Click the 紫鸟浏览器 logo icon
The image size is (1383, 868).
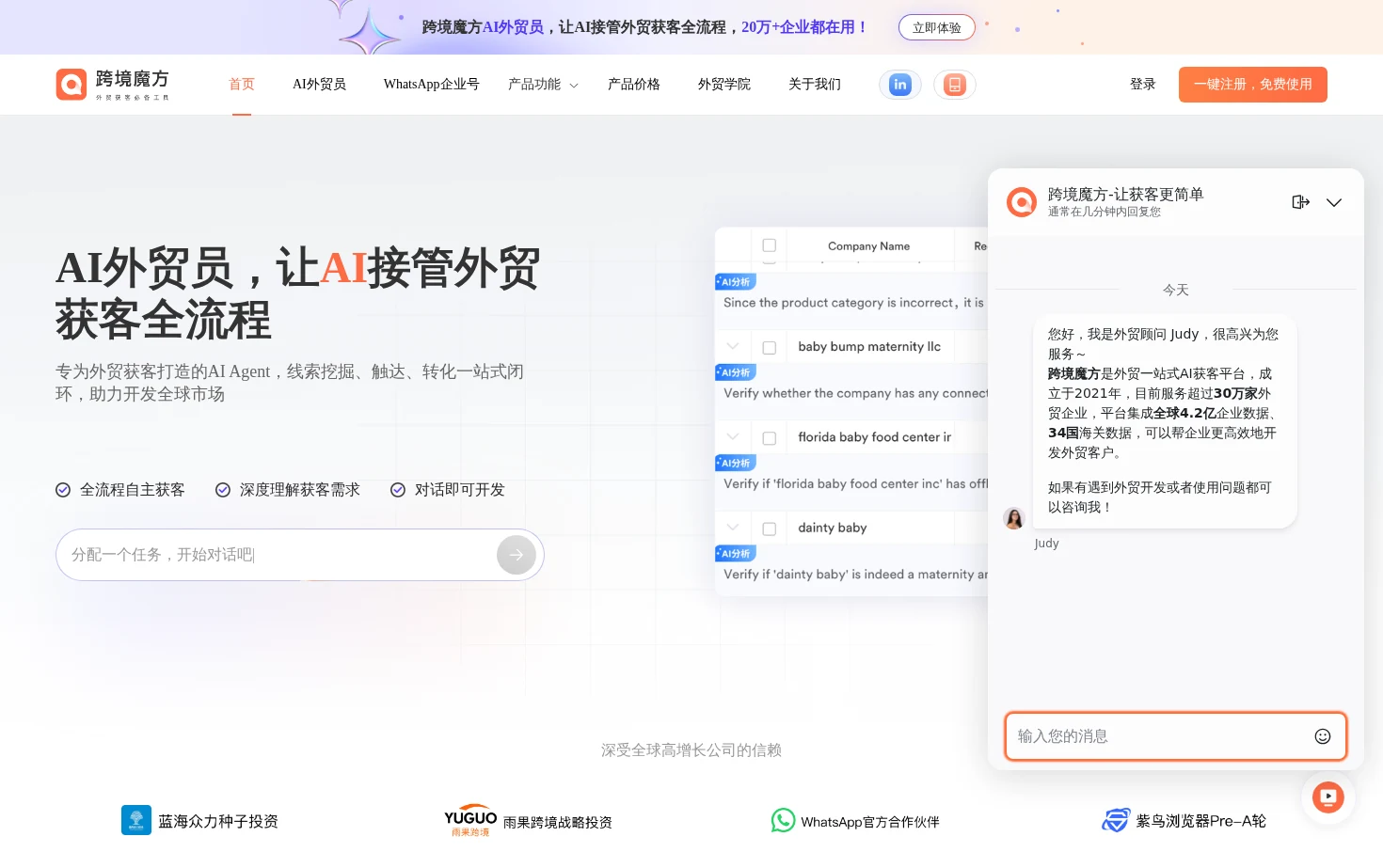1116,821
